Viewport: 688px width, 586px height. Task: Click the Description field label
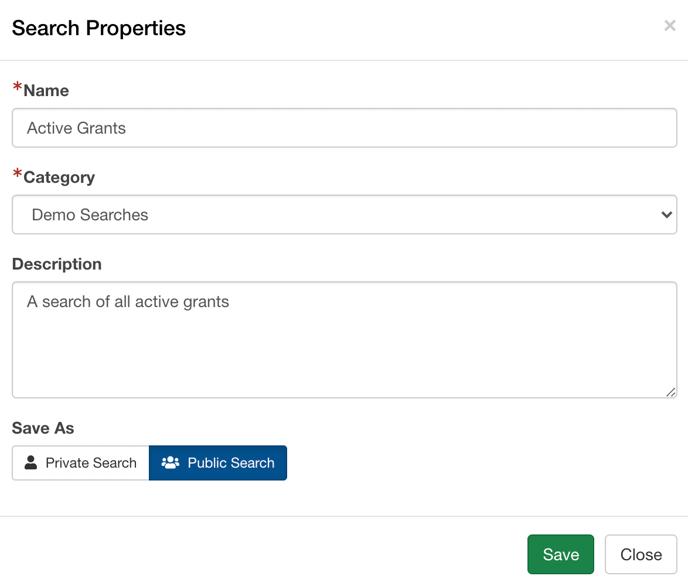tap(57, 264)
